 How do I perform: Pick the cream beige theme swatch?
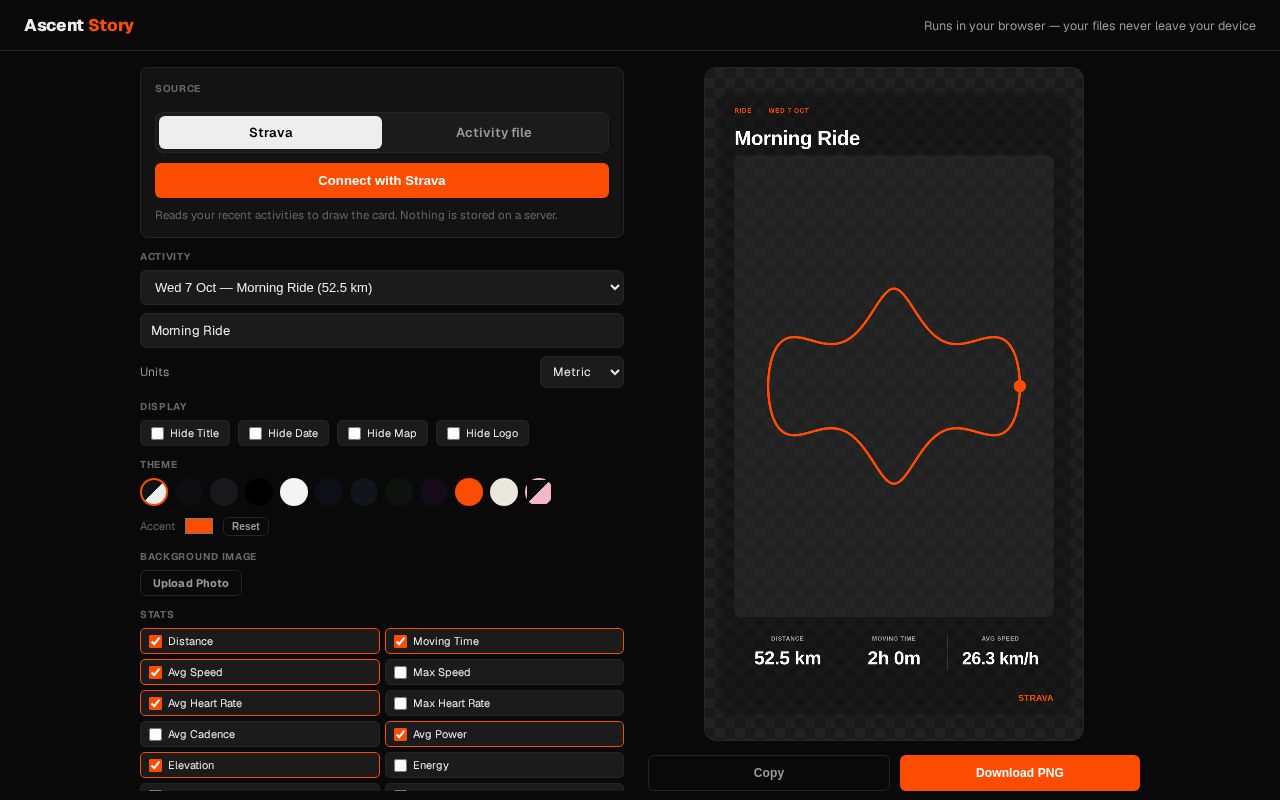tap(504, 492)
